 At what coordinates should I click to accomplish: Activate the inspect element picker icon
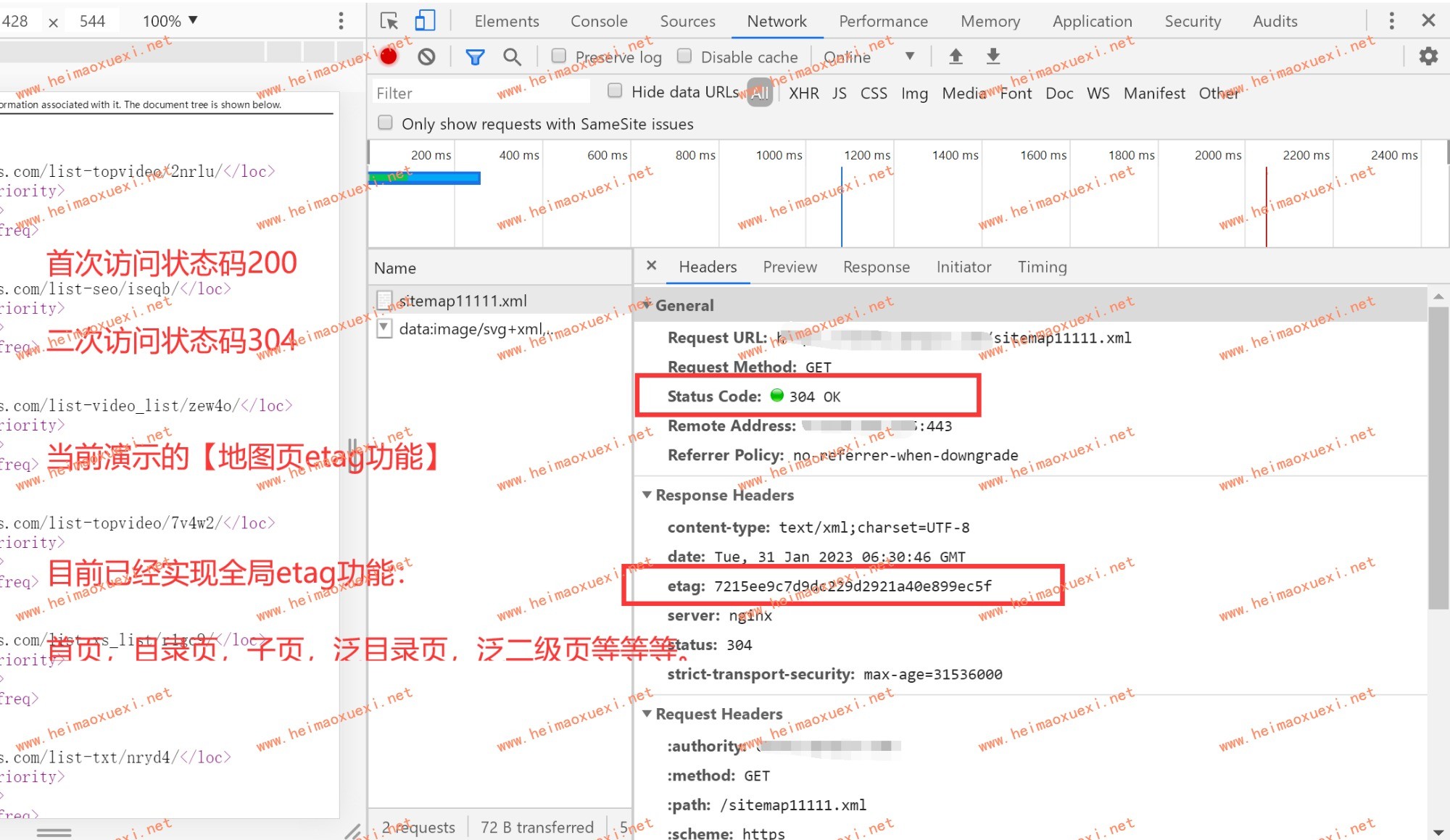[x=389, y=20]
